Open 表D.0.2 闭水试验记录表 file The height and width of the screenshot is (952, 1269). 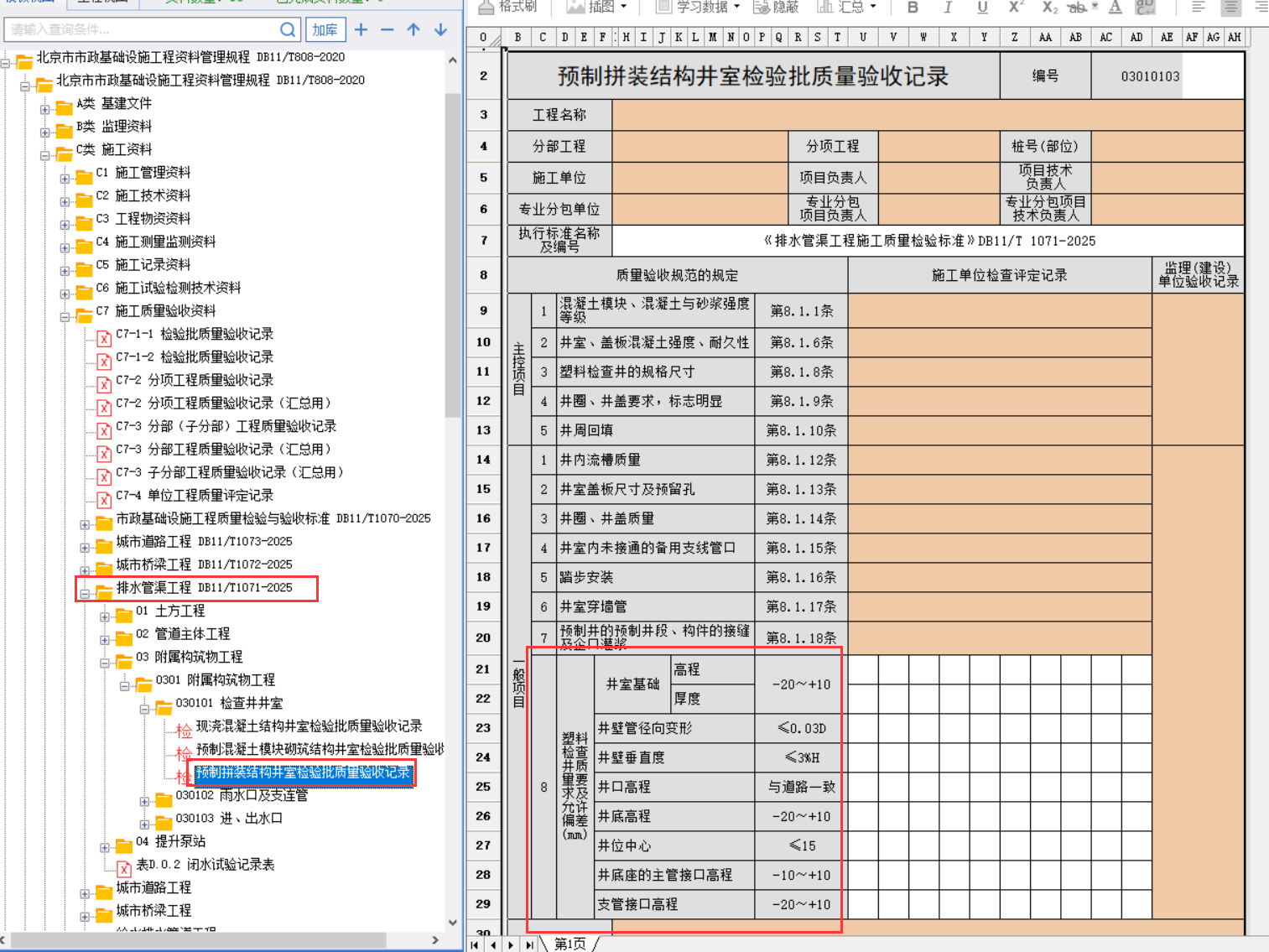pos(205,865)
